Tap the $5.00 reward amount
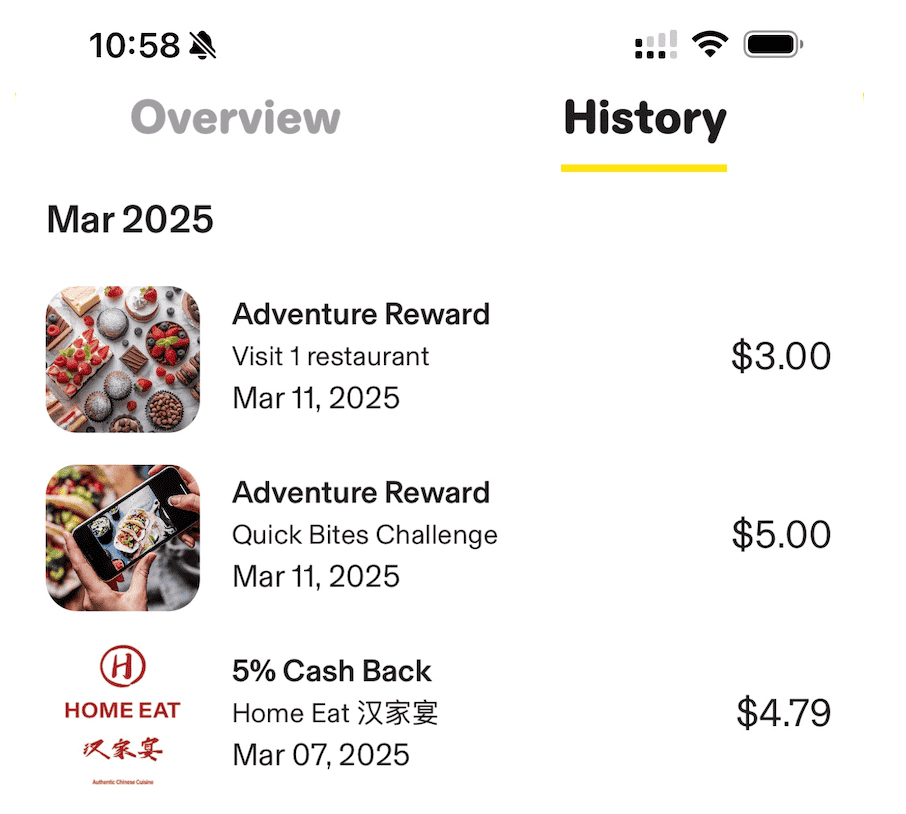 (781, 535)
